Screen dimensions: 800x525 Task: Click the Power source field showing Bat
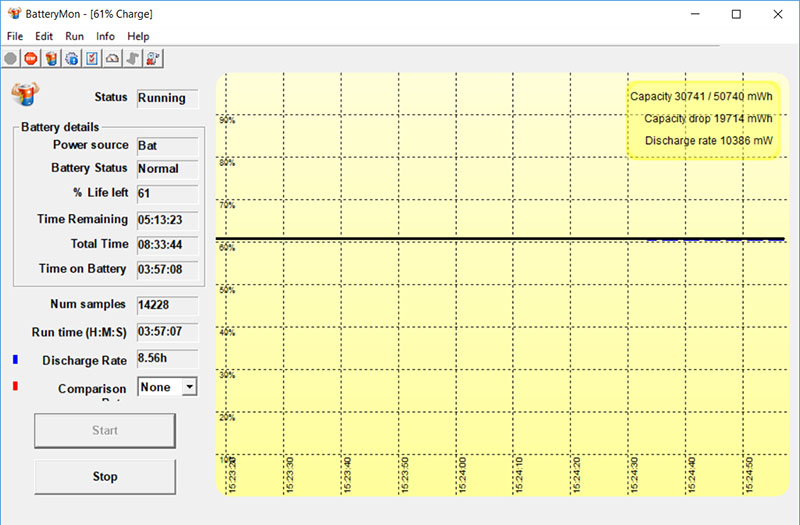pos(167,146)
